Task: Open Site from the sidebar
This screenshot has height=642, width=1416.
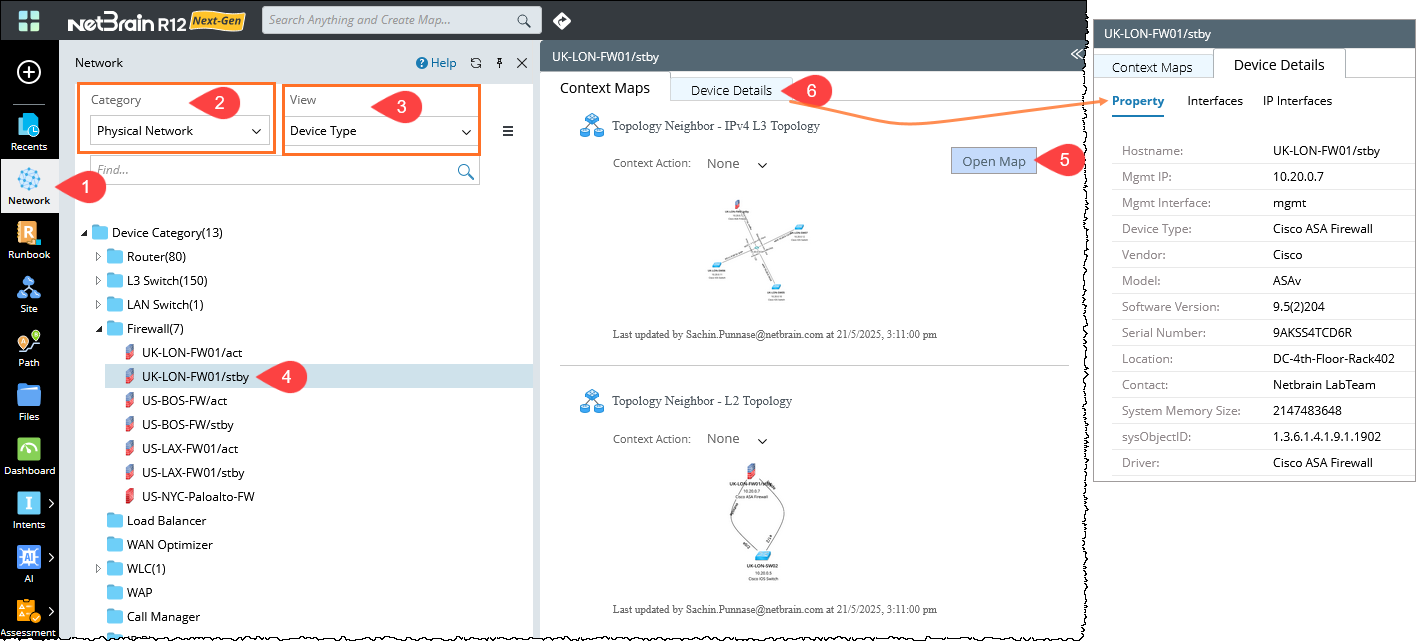Action: 29,294
